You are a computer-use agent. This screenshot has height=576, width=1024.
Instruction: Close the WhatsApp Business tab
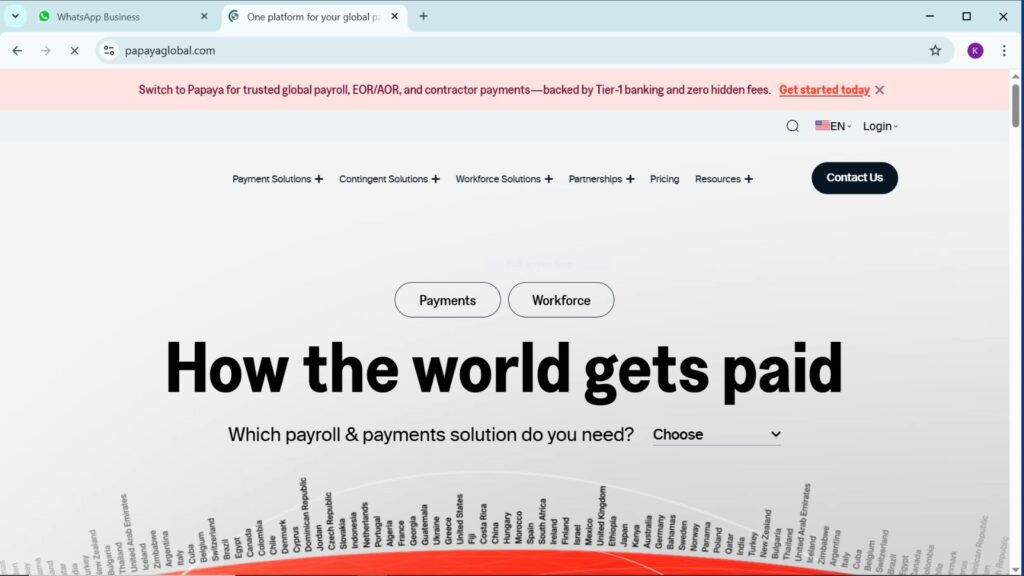click(204, 16)
